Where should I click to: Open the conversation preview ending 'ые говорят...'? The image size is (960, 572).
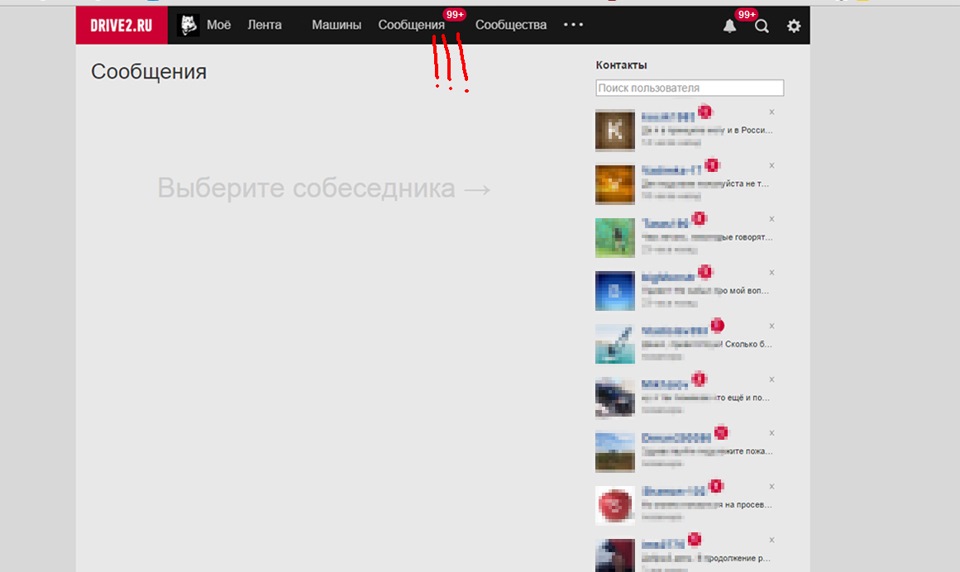click(x=707, y=237)
